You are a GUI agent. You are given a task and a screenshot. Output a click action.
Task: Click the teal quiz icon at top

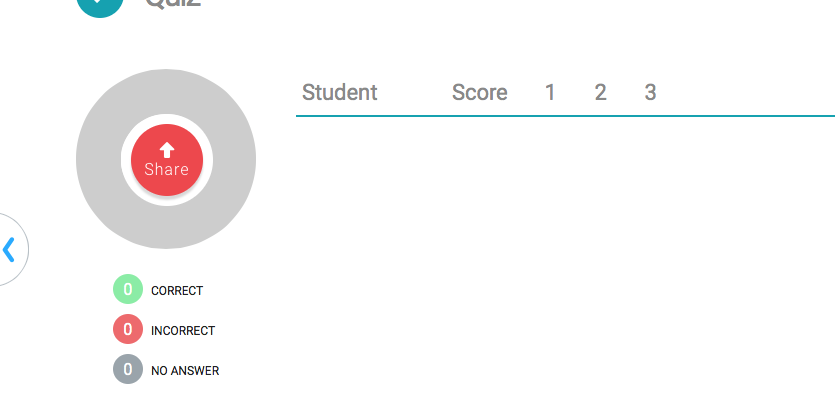(100, 6)
